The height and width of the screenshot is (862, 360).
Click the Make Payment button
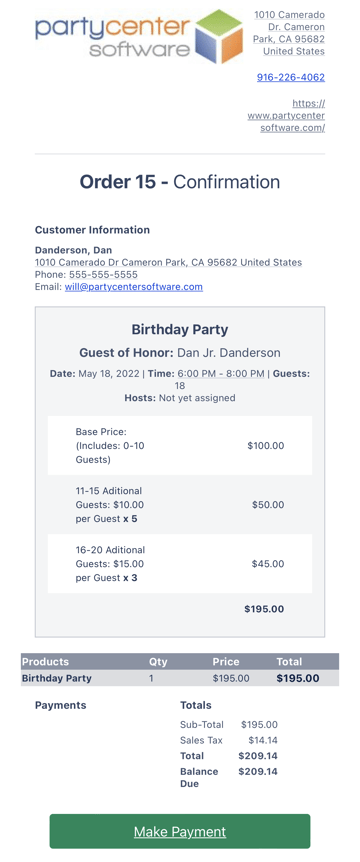[x=180, y=831]
